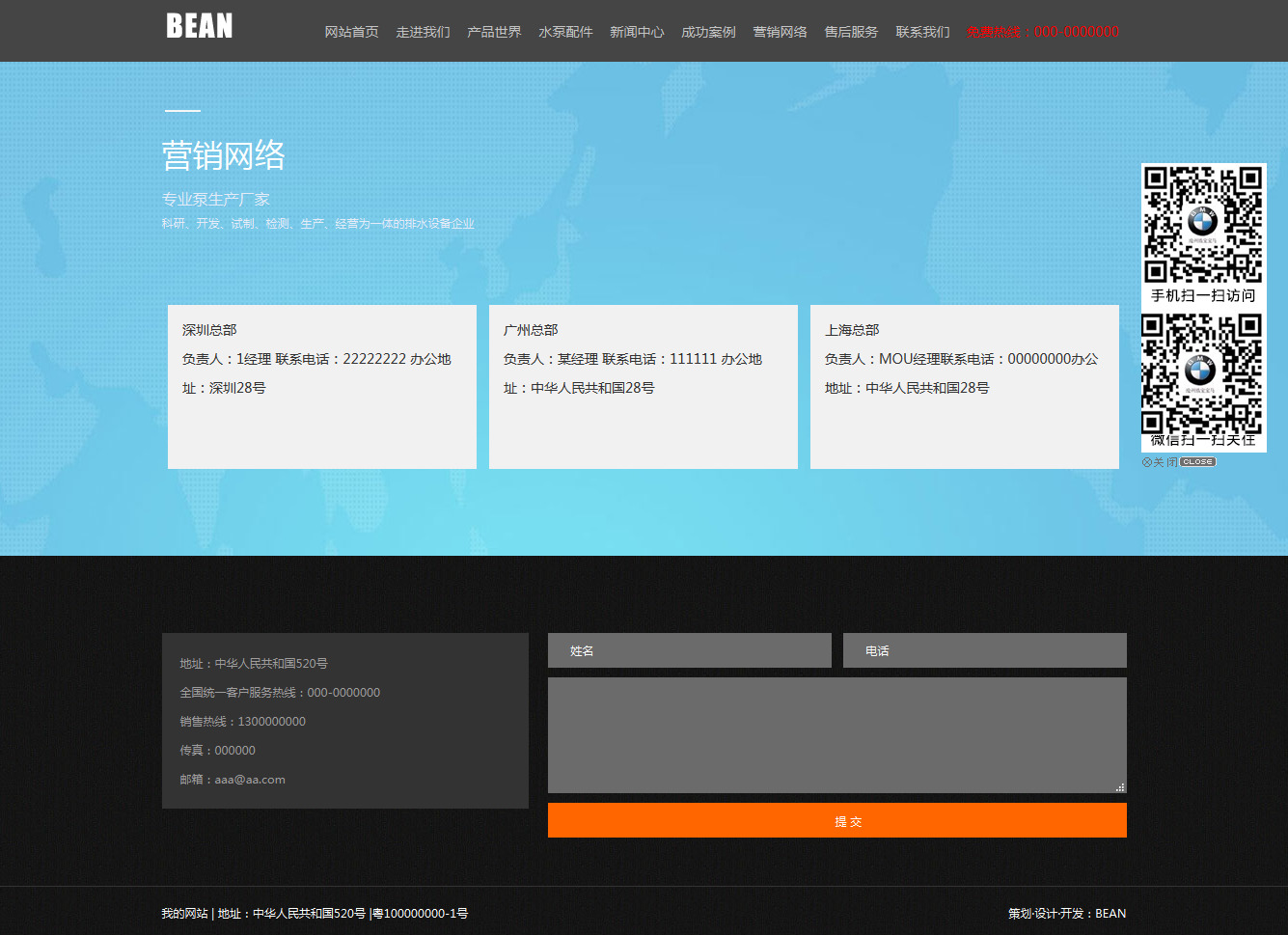Image resolution: width=1288 pixels, height=935 pixels.
Task: Select 营销网络 in the top menu
Action: 780,32
